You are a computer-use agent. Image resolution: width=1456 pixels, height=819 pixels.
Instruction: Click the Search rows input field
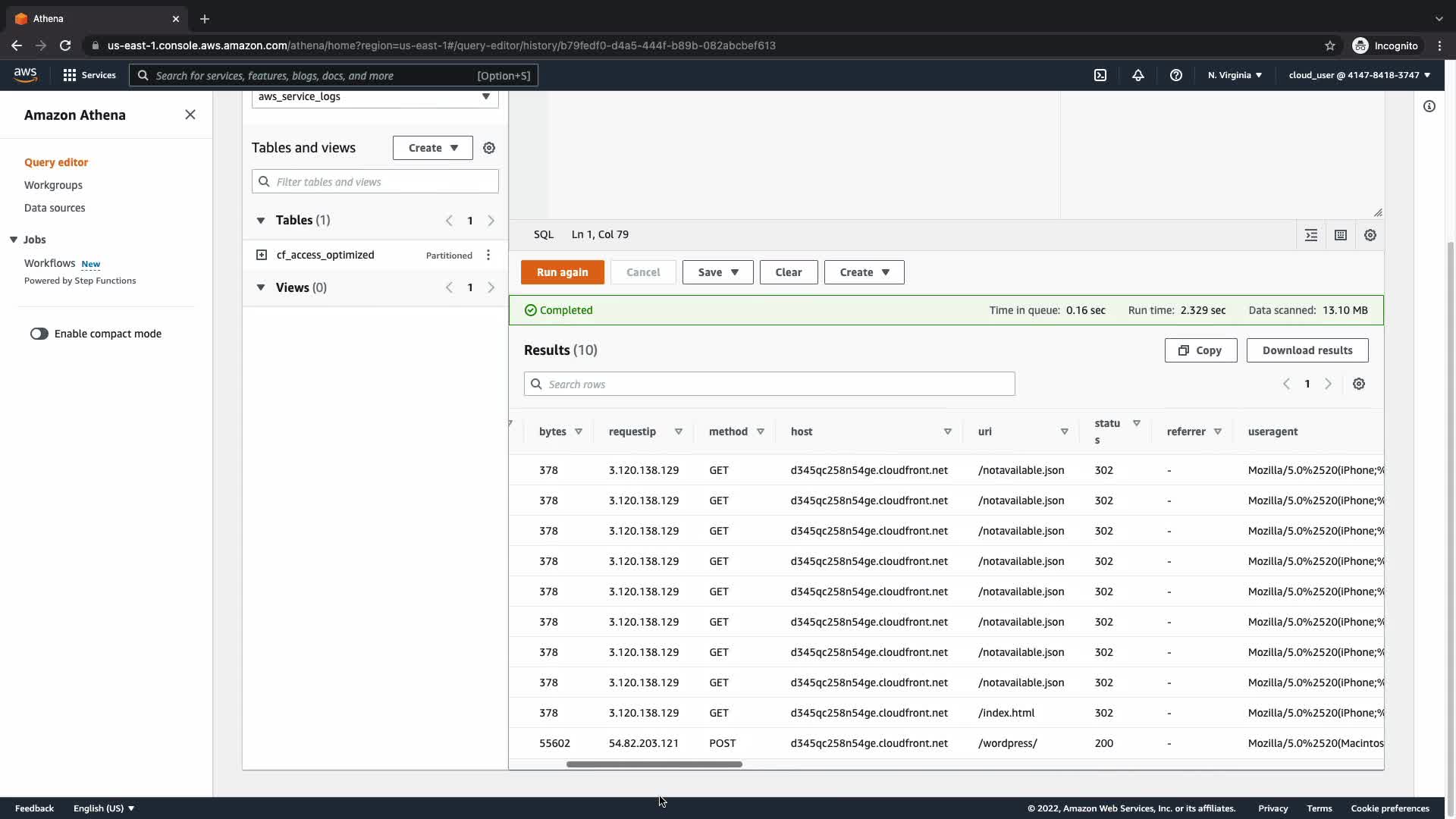(769, 384)
